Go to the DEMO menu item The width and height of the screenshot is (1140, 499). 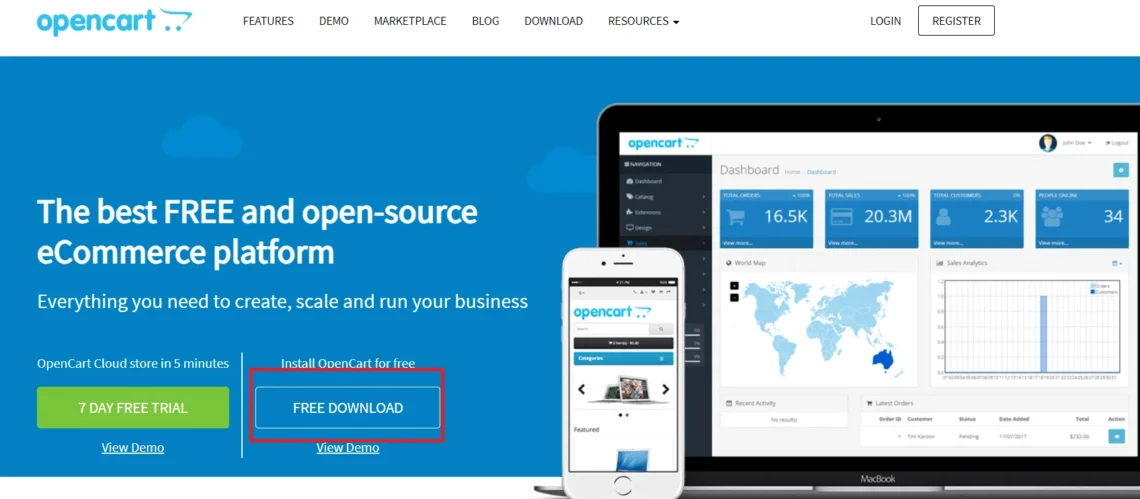[x=334, y=21]
